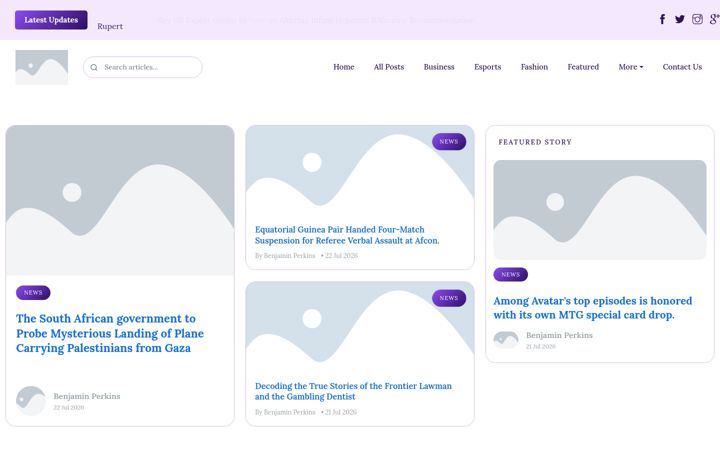
Task: Click the 22 Jul 2026 date under South African article
Action: tap(68, 408)
